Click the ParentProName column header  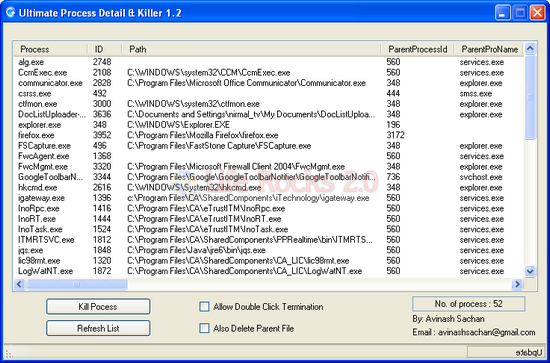489,49
